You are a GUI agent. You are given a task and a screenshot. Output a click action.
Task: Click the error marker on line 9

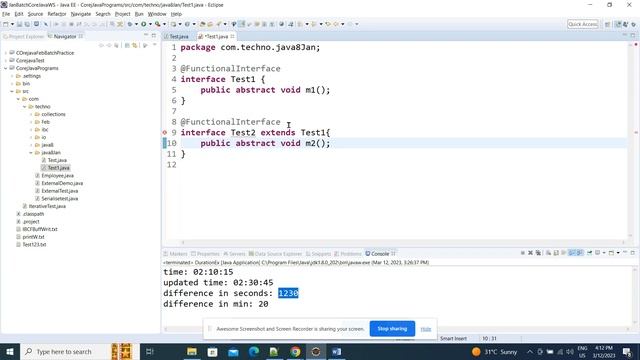(165, 133)
